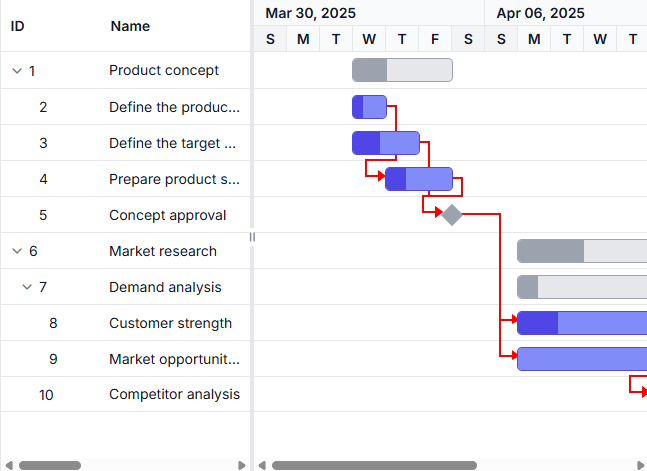Collapse the Market research row chevron

16,251
